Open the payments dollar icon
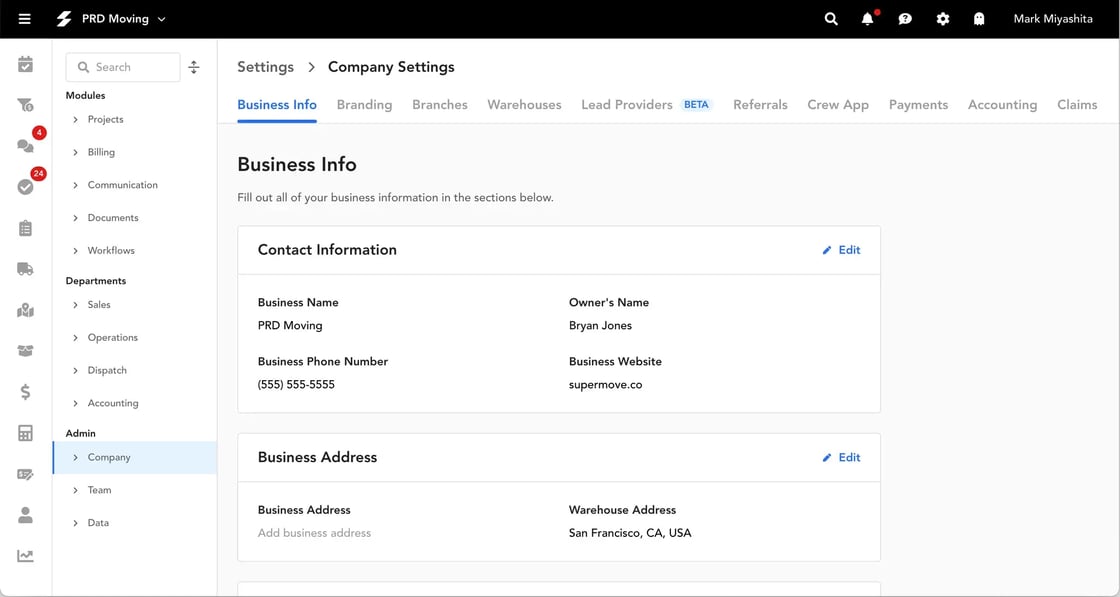The width and height of the screenshot is (1120, 597). point(25,392)
